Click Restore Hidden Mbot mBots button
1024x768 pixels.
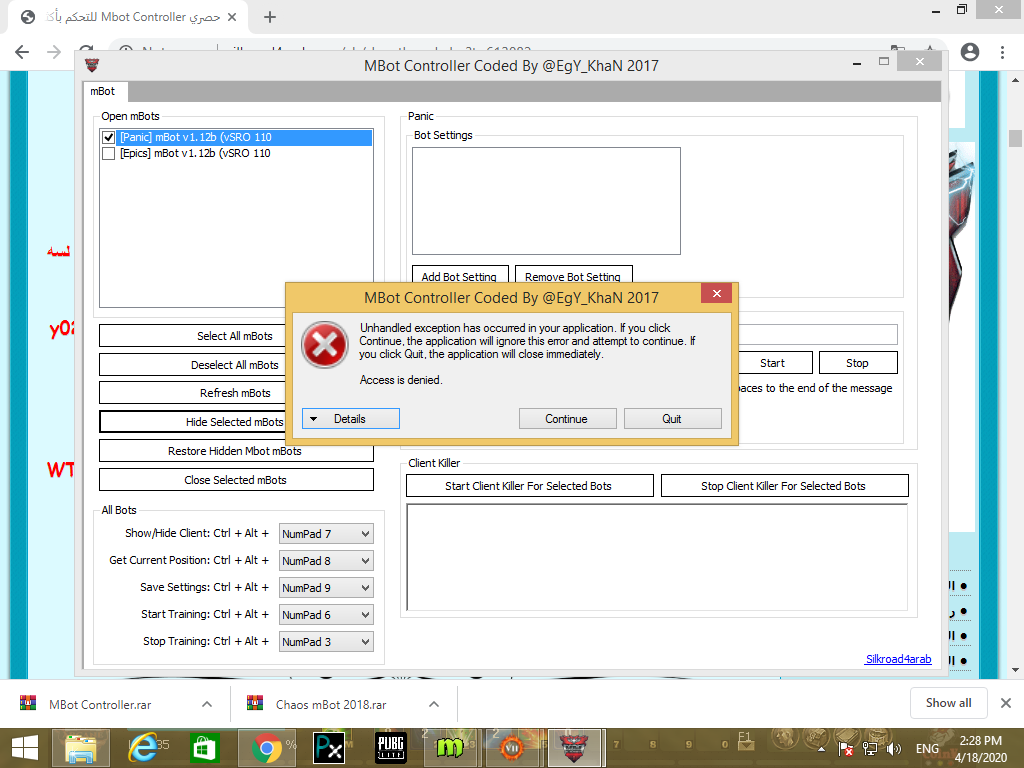tap(236, 451)
